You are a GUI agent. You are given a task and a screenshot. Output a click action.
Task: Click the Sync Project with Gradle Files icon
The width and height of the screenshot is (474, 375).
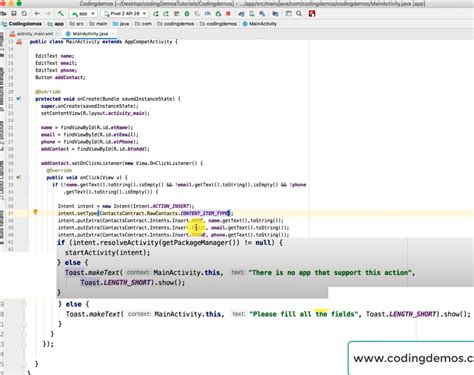pos(241,14)
